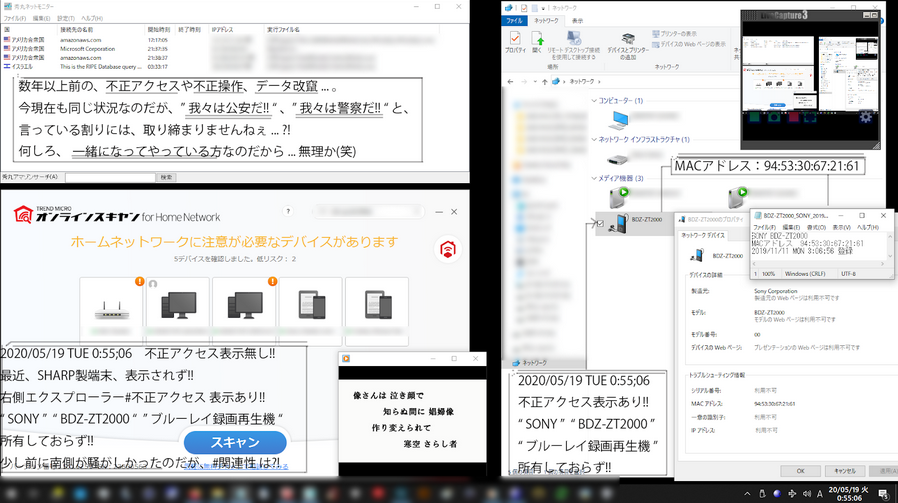Click ネットワーク in the address bar
Screen dimensions: 898x503
click(x=581, y=81)
